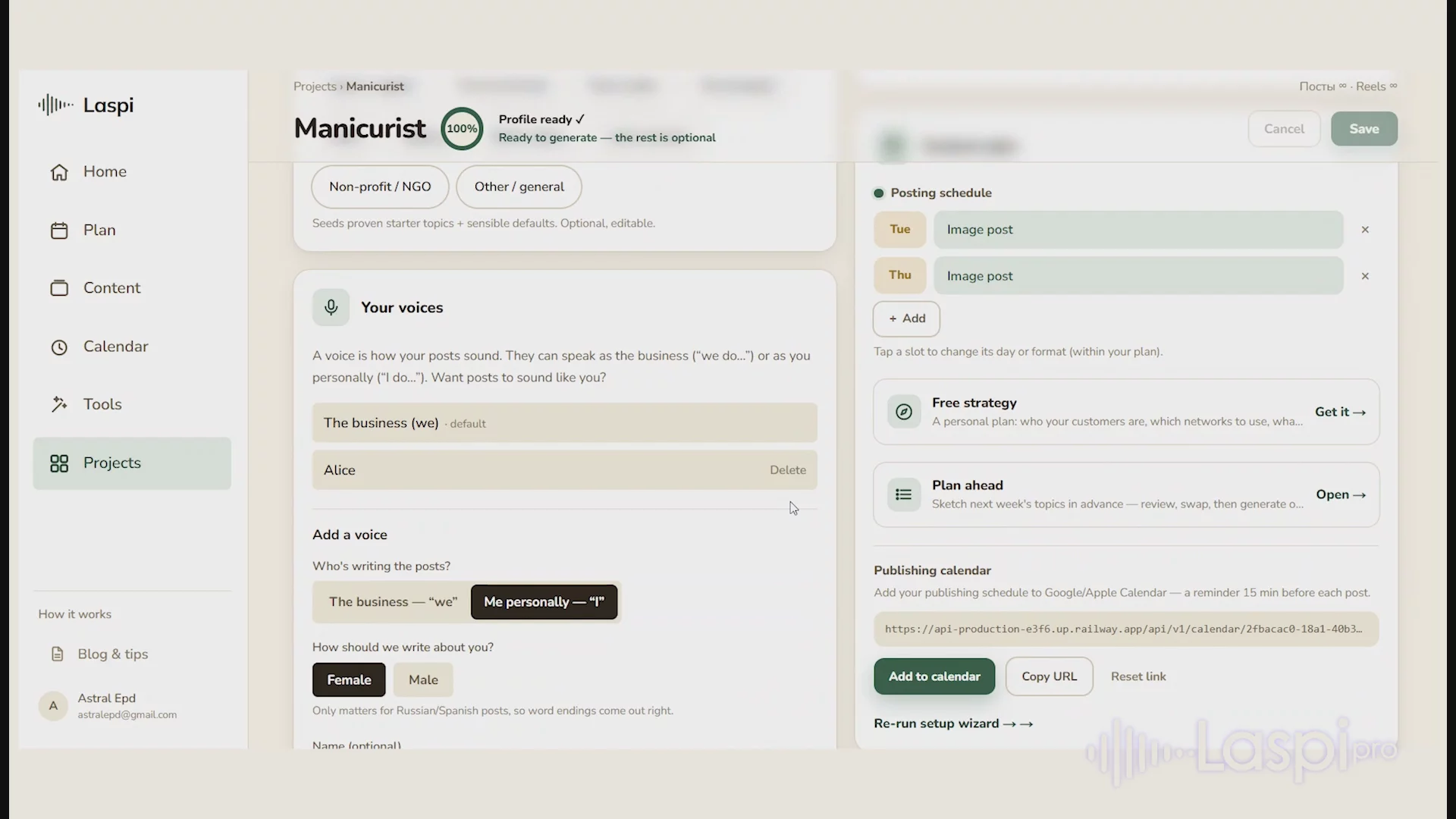Click the compass icon in Free strategy
The image size is (1456, 819).
904,412
